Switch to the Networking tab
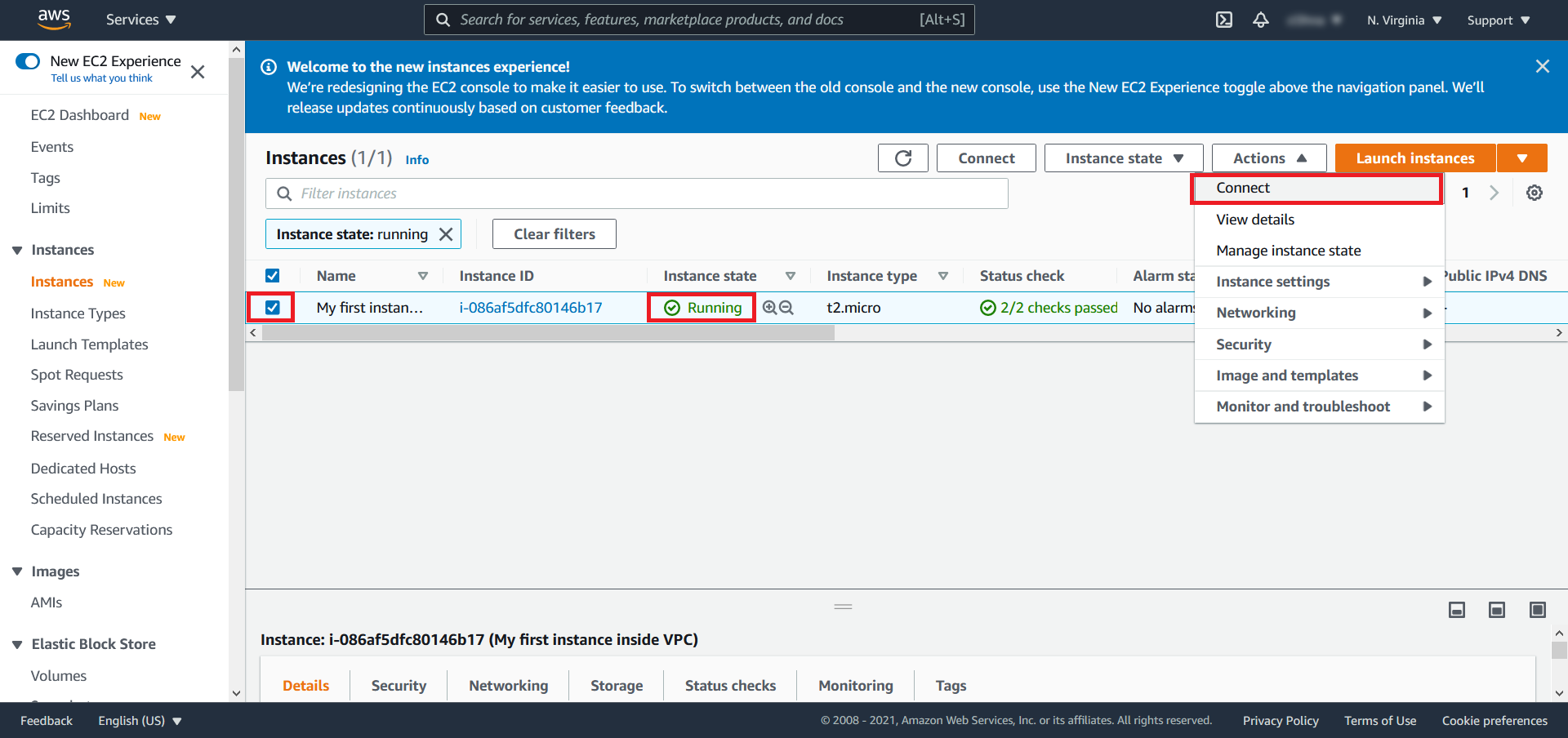 (x=508, y=686)
